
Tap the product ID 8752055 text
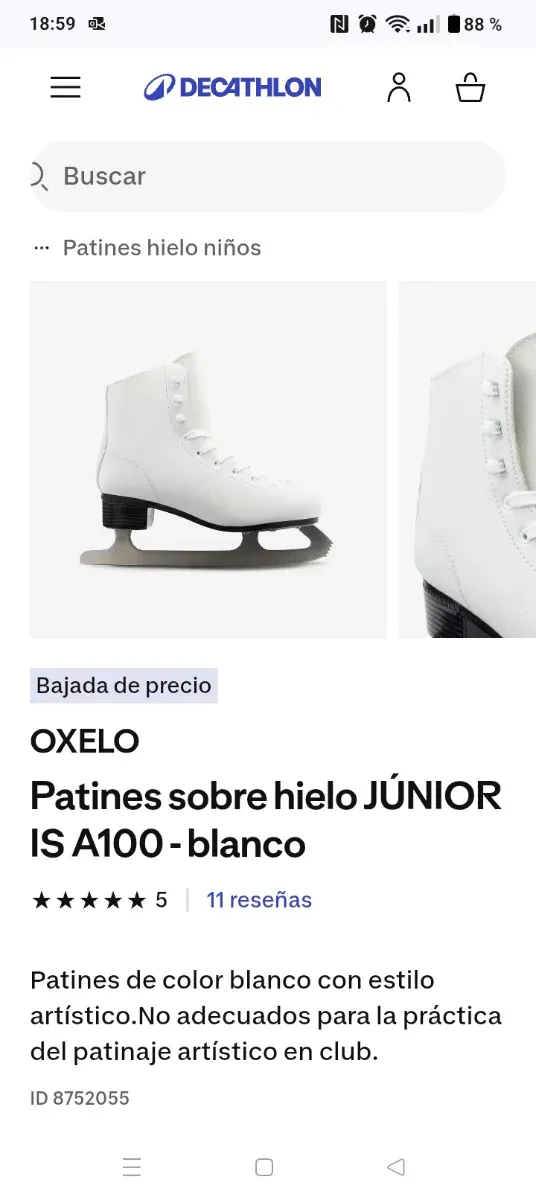pos(80,1098)
